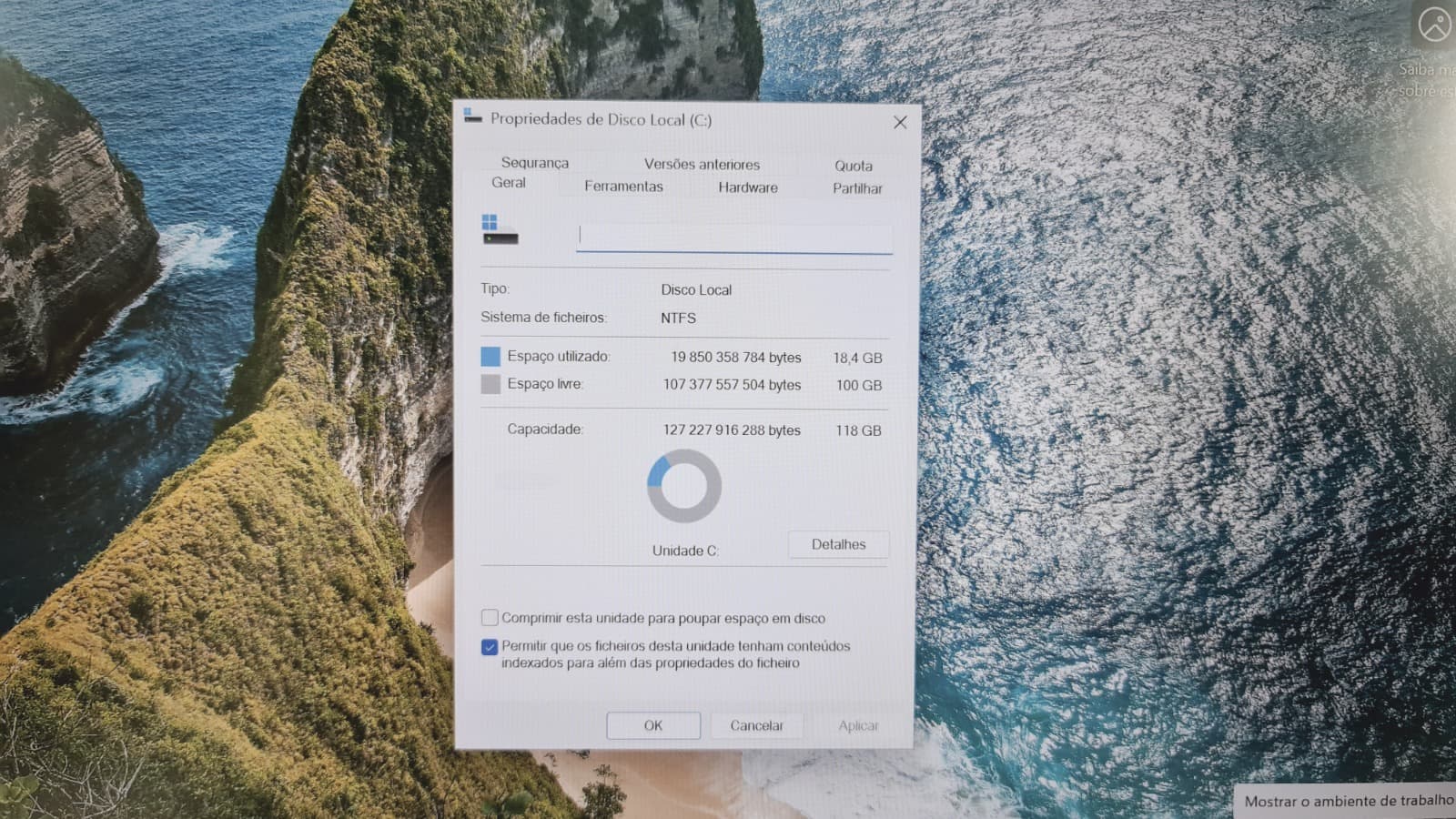1456x819 pixels.
Task: Click the 'NTFS' file system value
Action: [678, 318]
